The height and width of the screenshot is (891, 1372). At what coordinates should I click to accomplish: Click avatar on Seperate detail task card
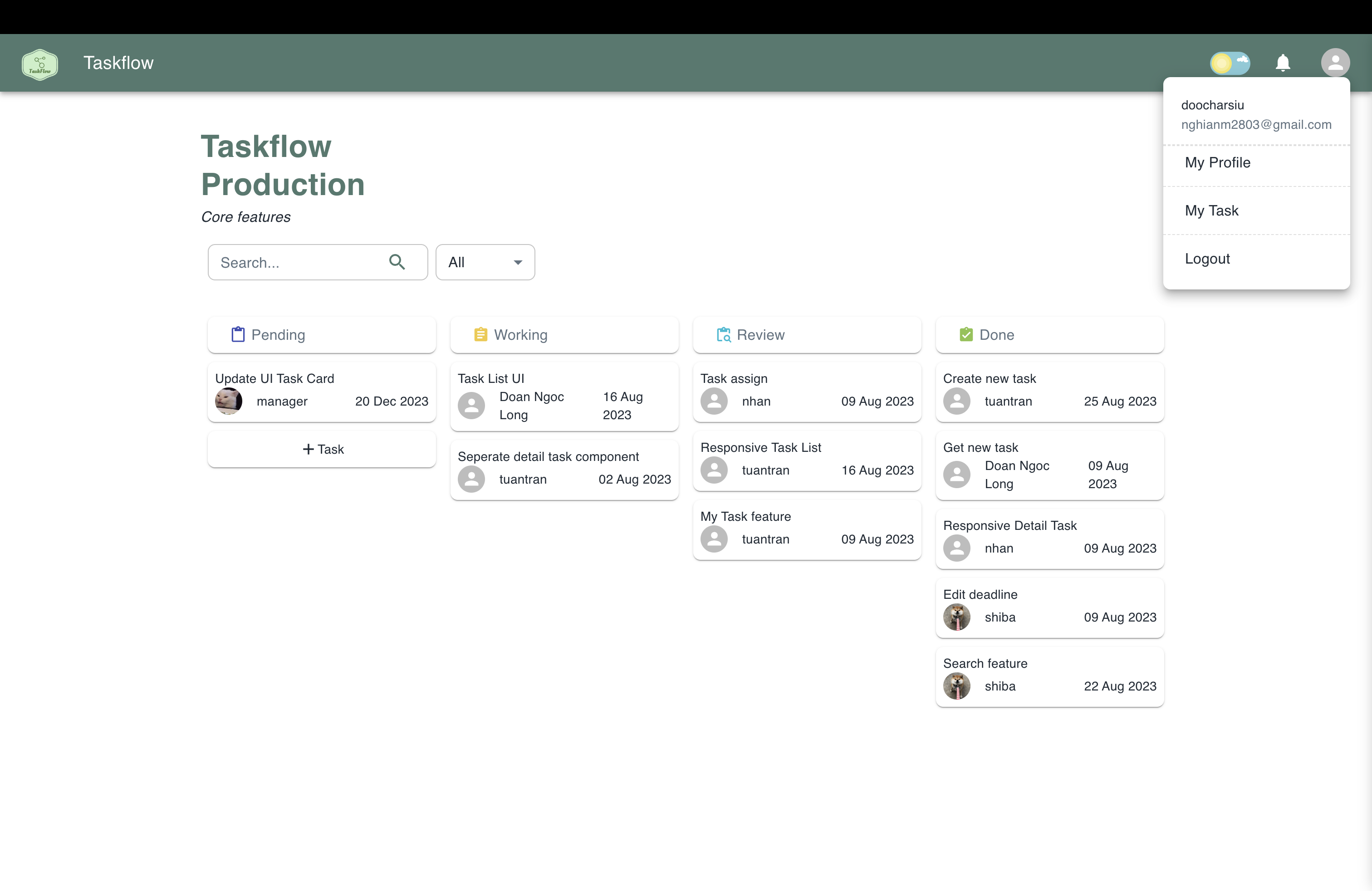pyautogui.click(x=471, y=480)
